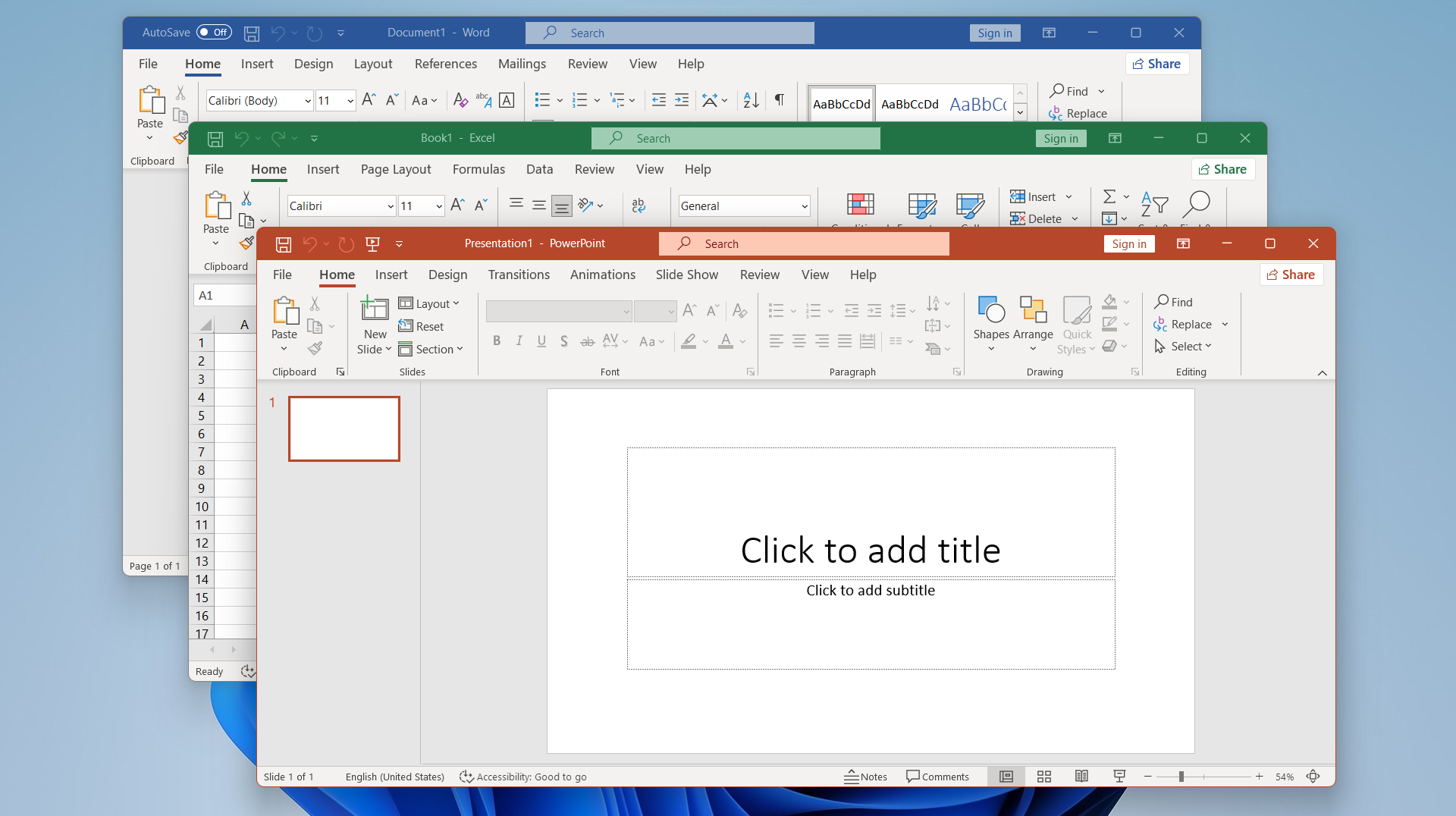Open the Transitions tab in PowerPoint
1456x816 pixels.
point(519,275)
